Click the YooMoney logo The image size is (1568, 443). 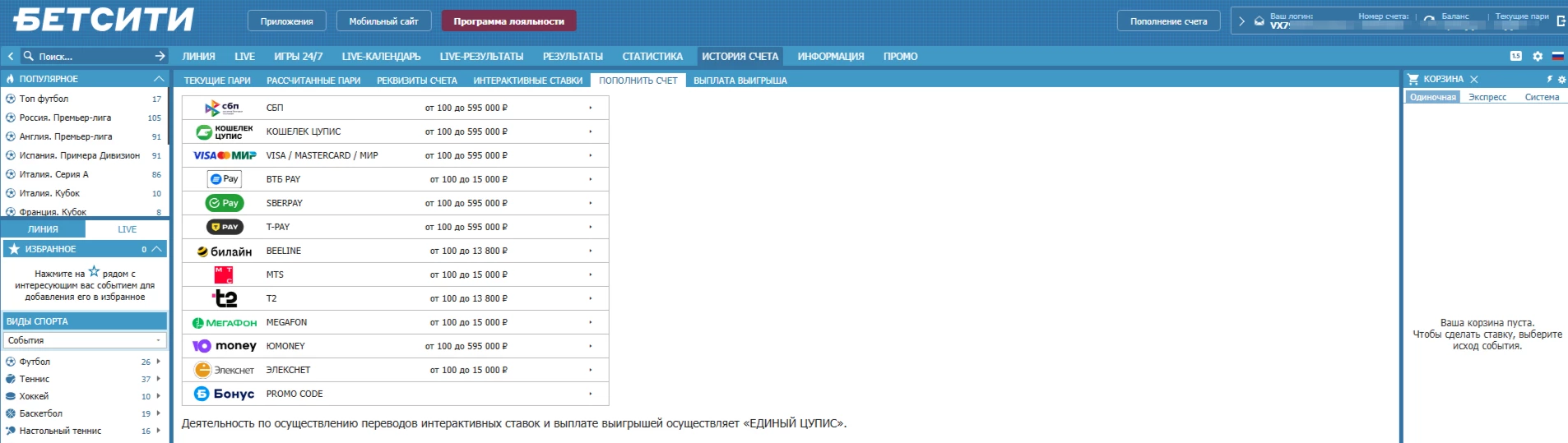pos(225,346)
